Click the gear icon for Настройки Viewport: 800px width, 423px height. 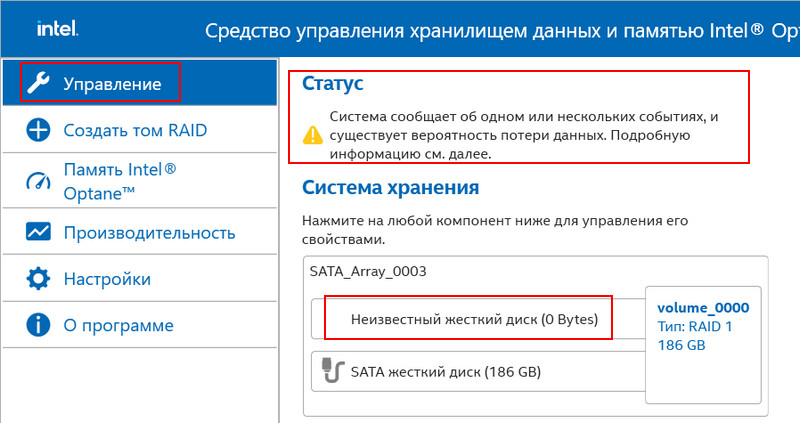[x=38, y=279]
